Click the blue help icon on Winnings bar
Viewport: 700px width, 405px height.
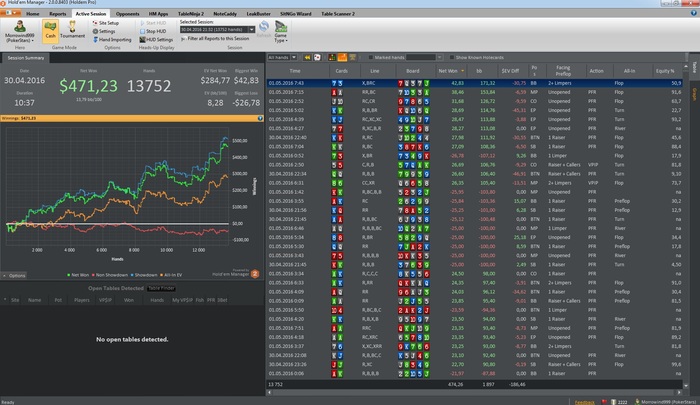point(260,118)
